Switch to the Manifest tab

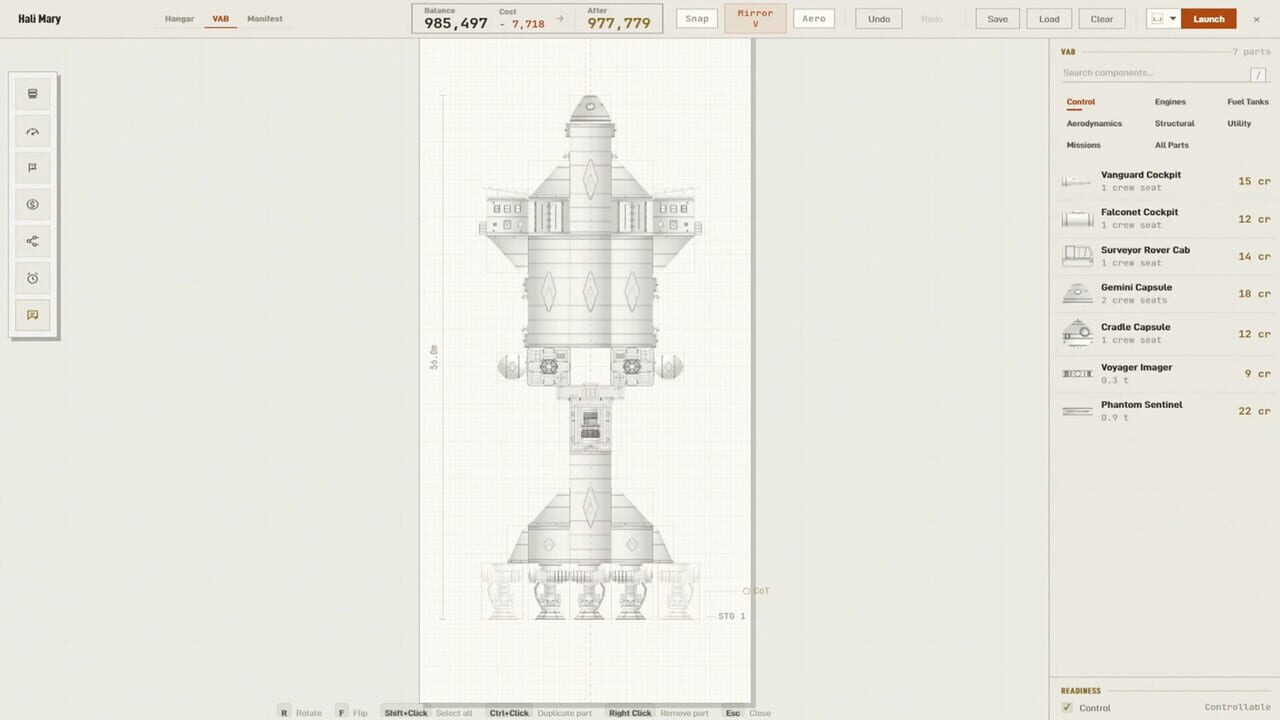click(x=265, y=19)
